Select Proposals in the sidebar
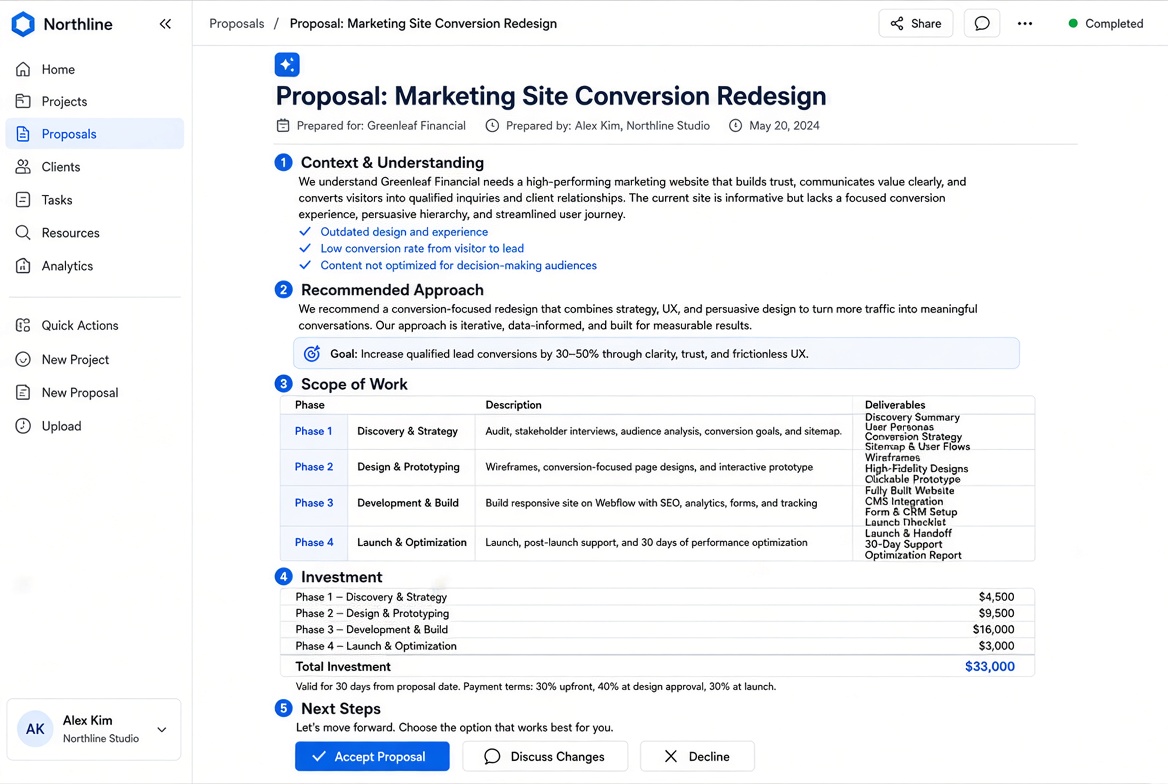Screen dimensions: 1168x784 tap(95, 133)
